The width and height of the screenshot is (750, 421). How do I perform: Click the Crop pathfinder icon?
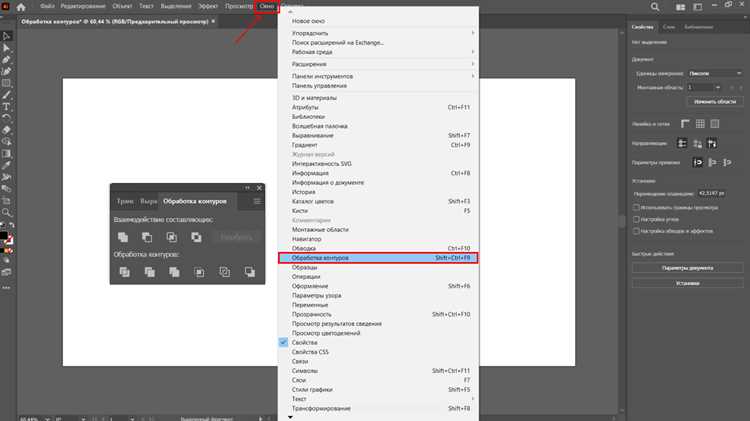tap(199, 272)
